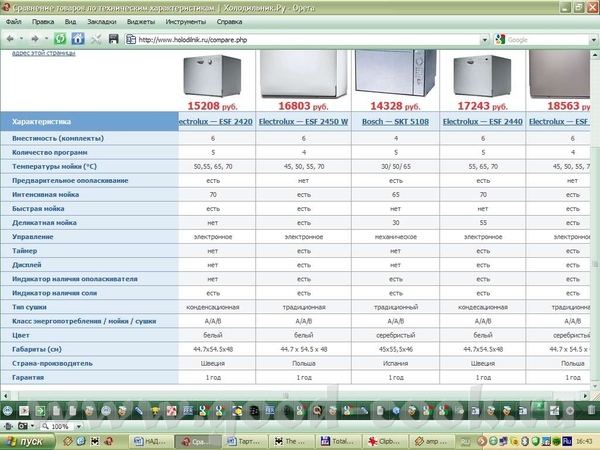
Task: Open the Закладки menu
Action: [x=102, y=22]
